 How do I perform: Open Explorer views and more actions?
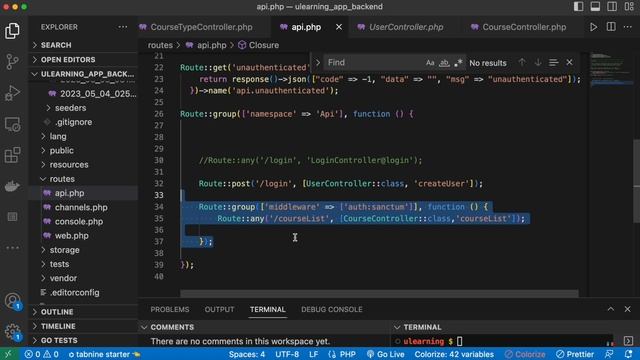pyautogui.click(x=122, y=27)
